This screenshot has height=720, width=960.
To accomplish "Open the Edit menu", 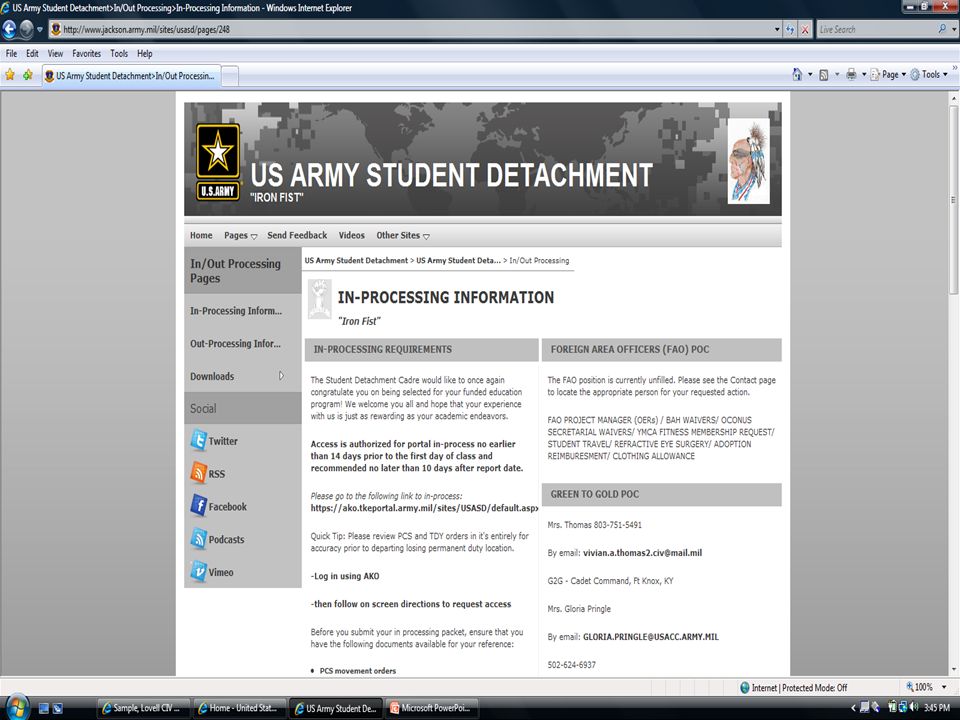I will coord(32,53).
